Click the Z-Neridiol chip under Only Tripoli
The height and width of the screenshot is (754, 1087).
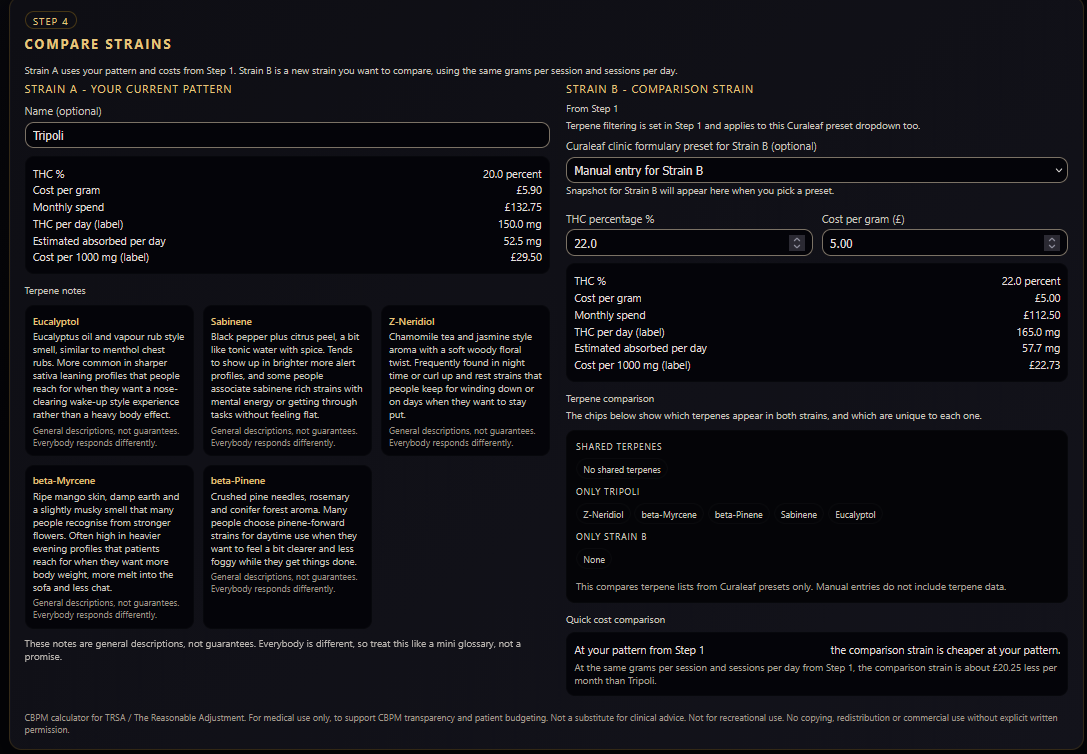[x=603, y=515]
